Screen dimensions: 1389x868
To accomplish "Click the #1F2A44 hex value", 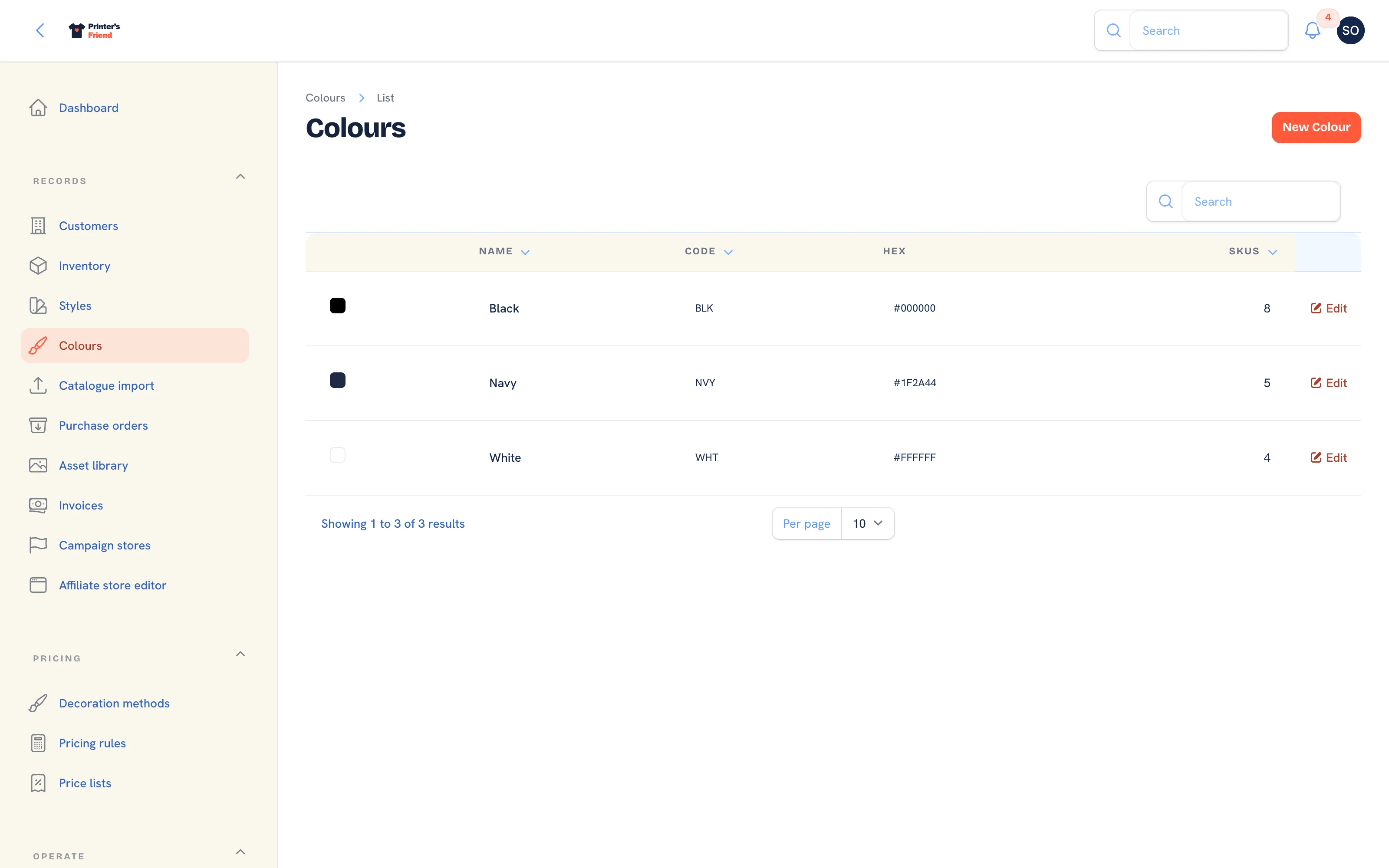I will [x=915, y=383].
